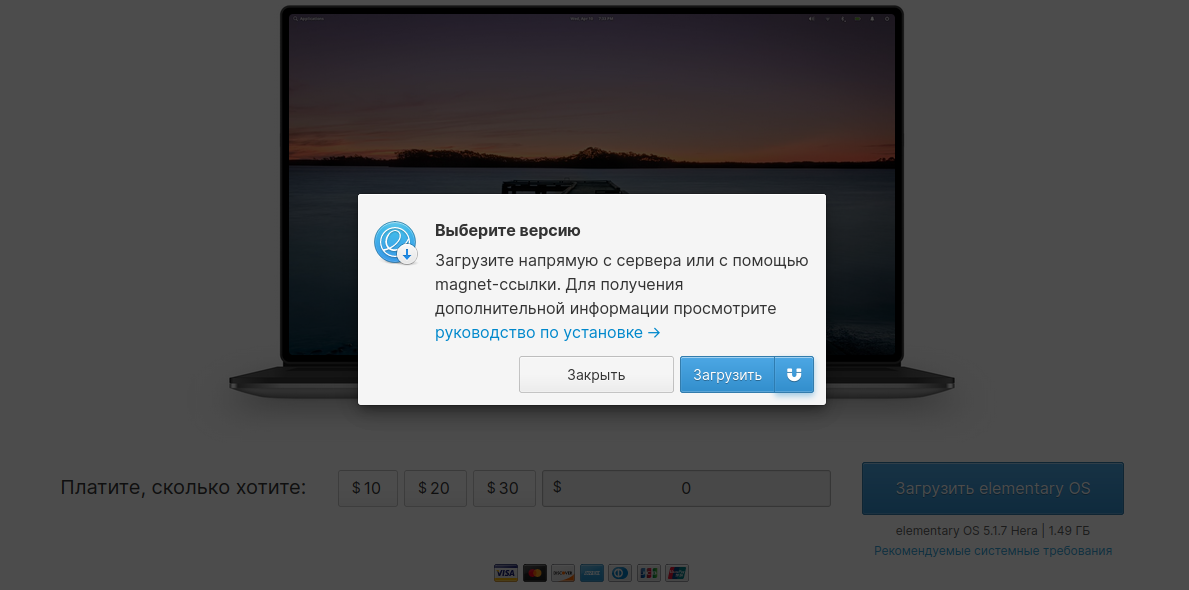
Task: Click the Закрыть button
Action: coord(596,375)
